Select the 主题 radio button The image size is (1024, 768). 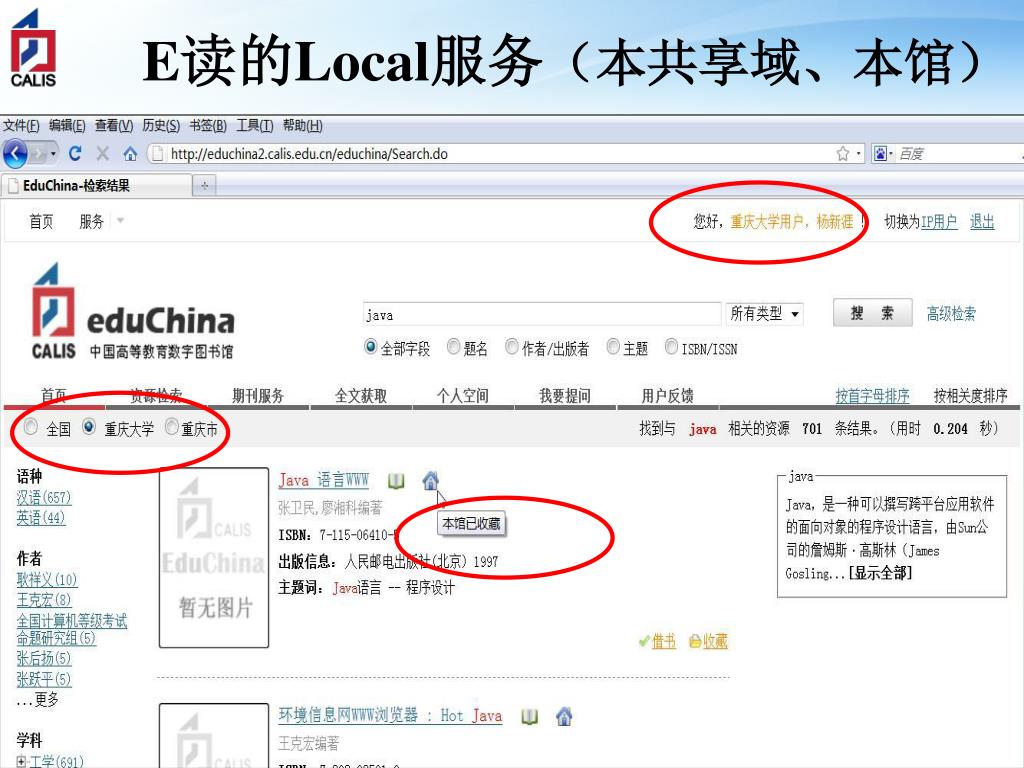pyautogui.click(x=613, y=347)
